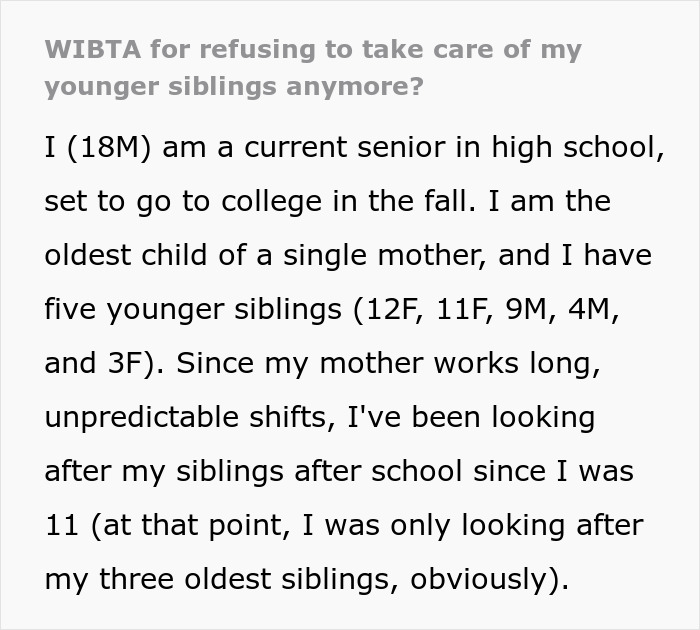Click the final word "obviously"
The width and height of the screenshot is (700, 630).
coord(478,580)
